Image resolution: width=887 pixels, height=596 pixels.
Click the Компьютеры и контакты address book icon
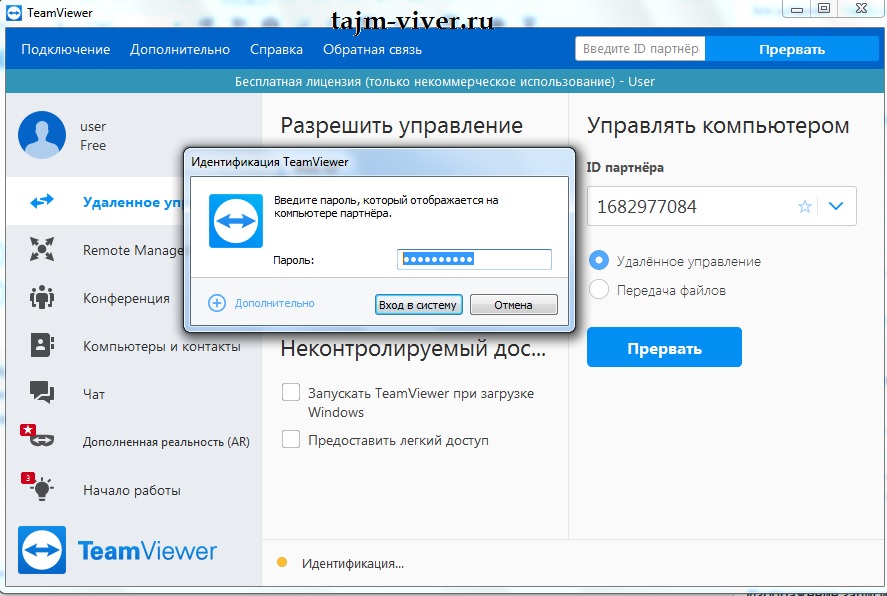click(x=42, y=345)
